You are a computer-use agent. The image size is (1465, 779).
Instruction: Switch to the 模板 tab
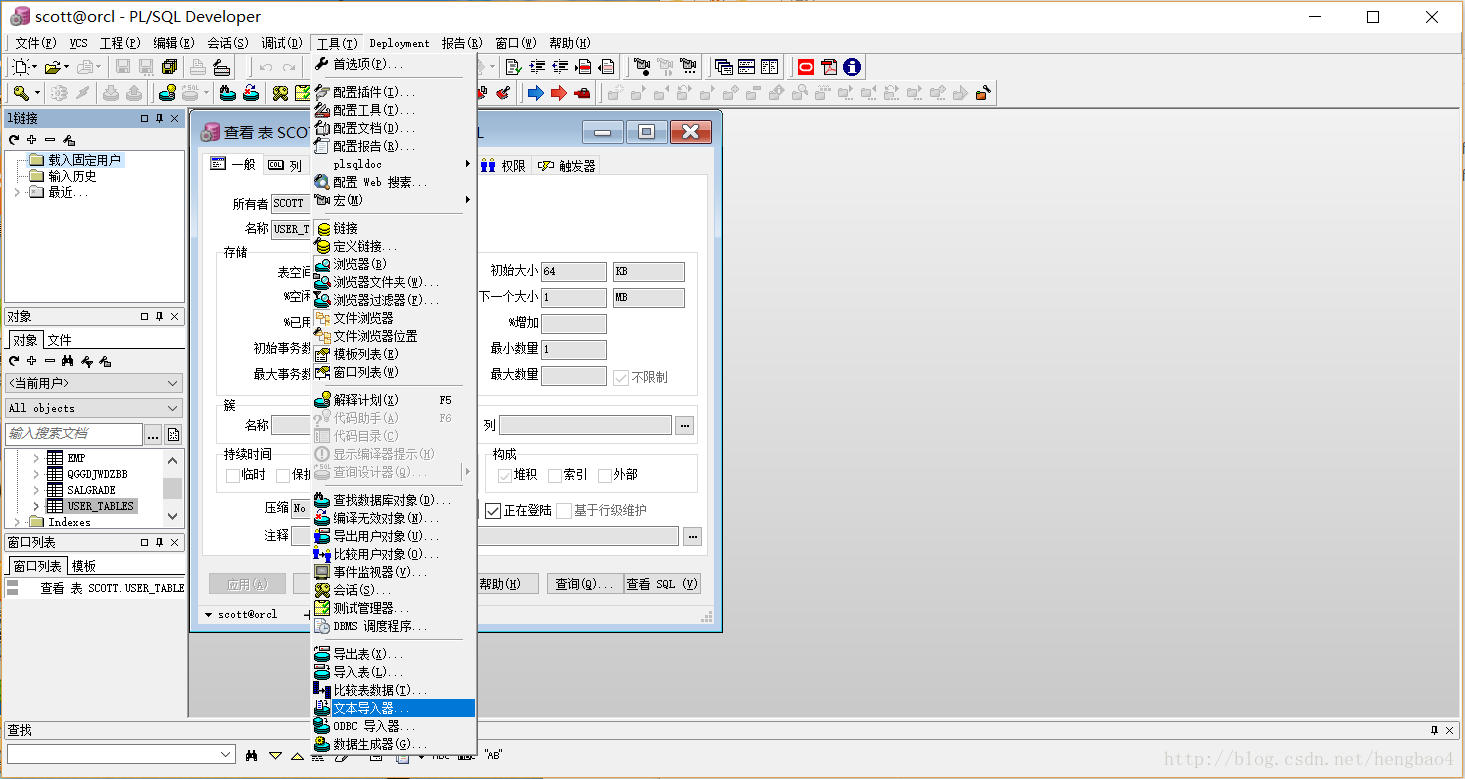[x=84, y=566]
